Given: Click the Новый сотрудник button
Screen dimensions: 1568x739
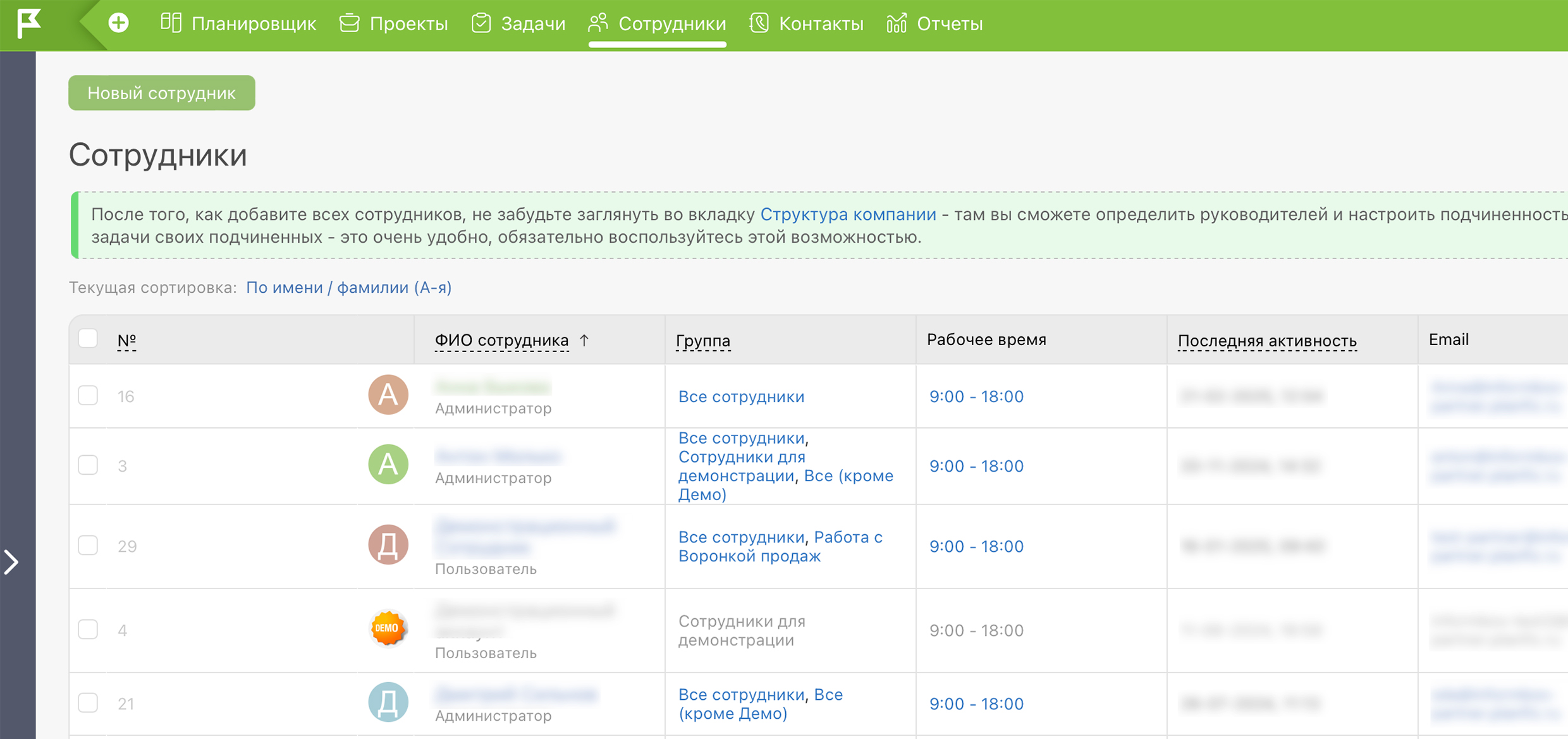Looking at the screenshot, I should (162, 93).
